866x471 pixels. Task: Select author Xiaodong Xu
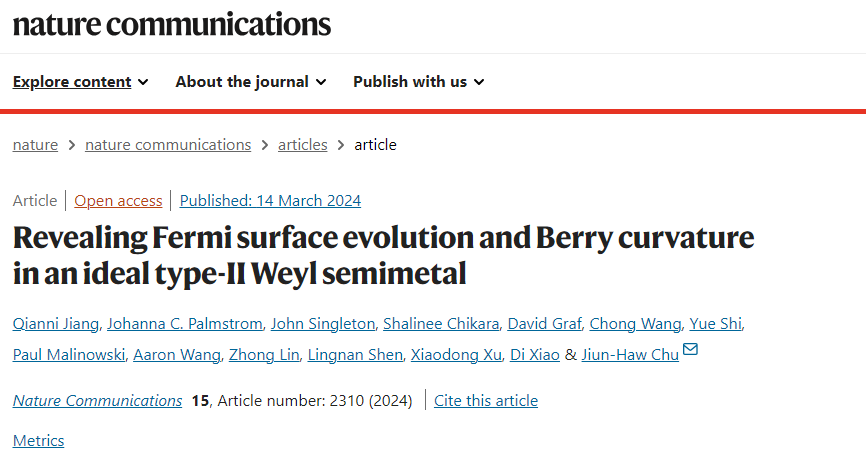tap(456, 354)
